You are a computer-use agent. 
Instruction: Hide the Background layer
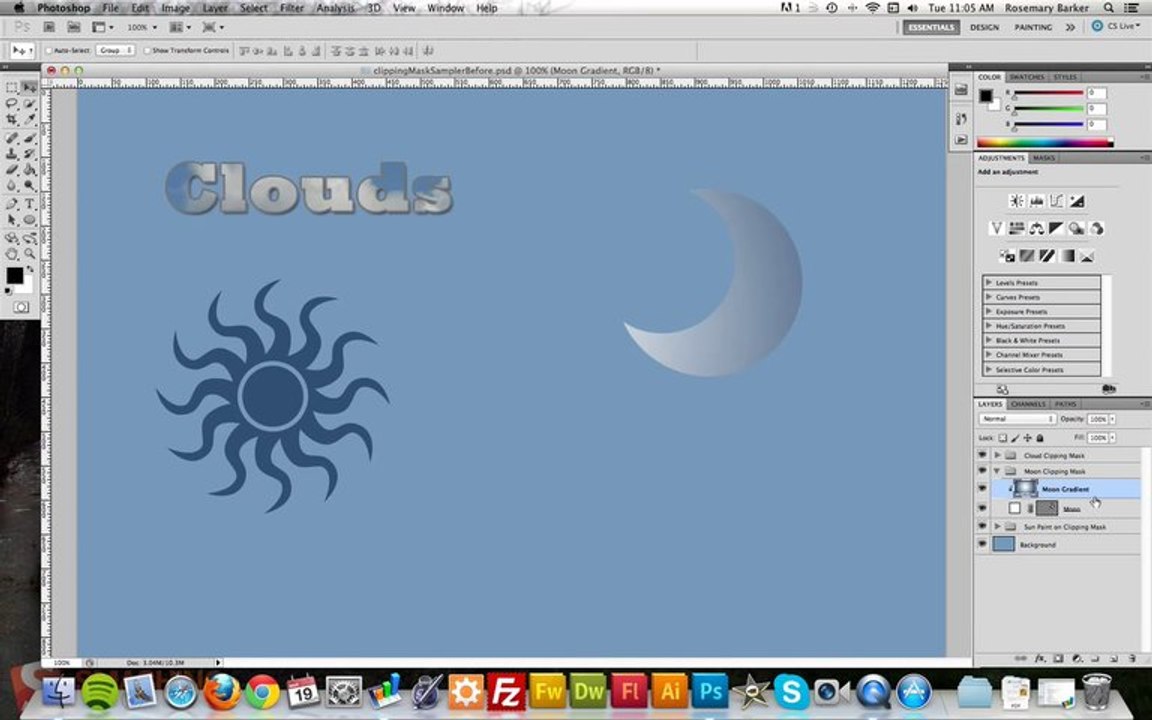[982, 544]
